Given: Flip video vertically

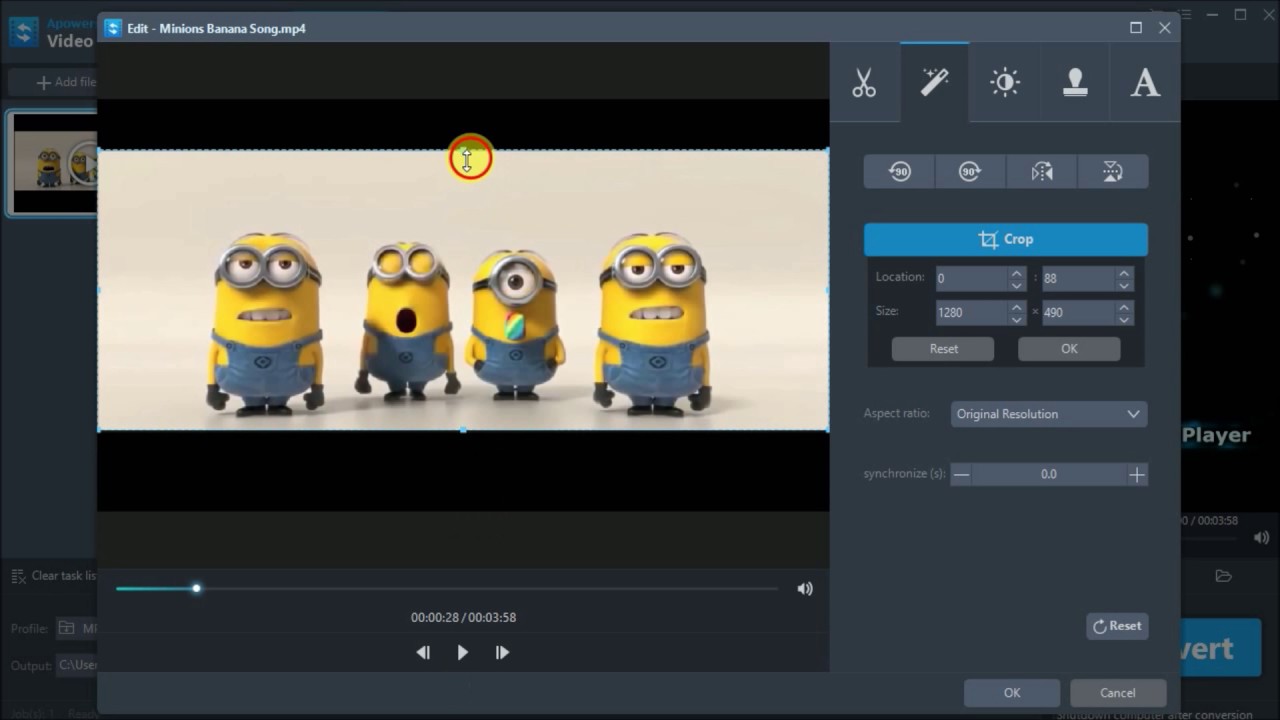Looking at the screenshot, I should tap(1113, 172).
